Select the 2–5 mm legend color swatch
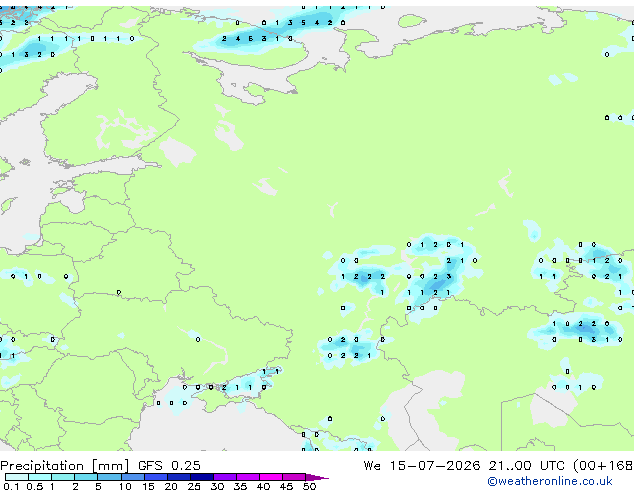Screen dimensions: 634x490 [86, 477]
